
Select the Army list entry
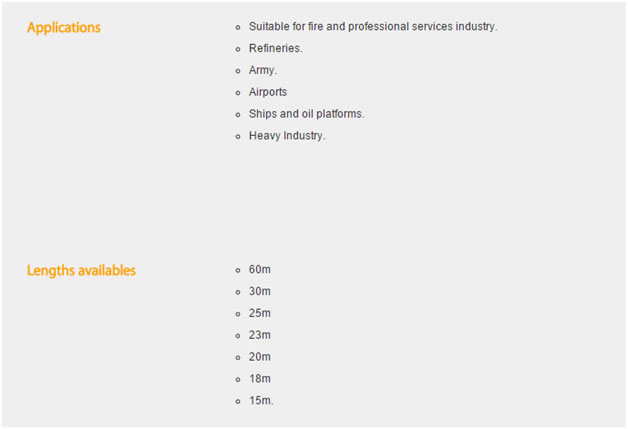tap(262, 70)
